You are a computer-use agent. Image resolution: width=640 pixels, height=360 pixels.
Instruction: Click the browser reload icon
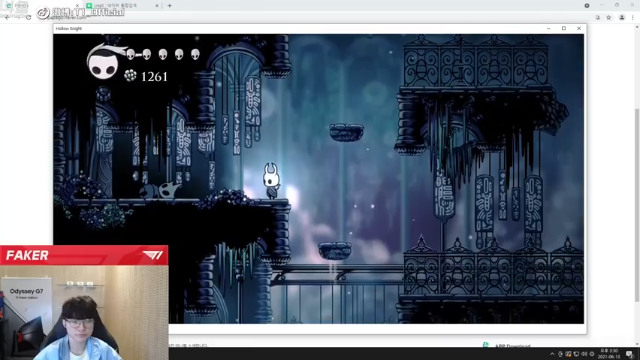(28, 17)
